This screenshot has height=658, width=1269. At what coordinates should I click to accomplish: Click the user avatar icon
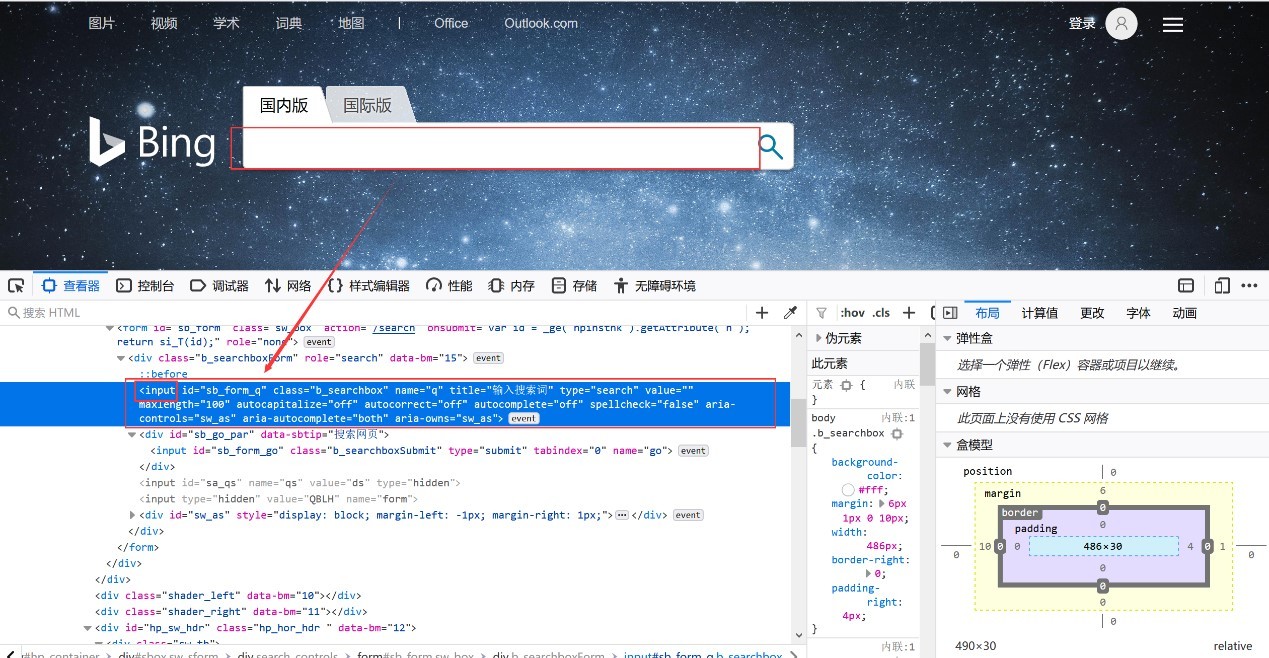[1121, 24]
